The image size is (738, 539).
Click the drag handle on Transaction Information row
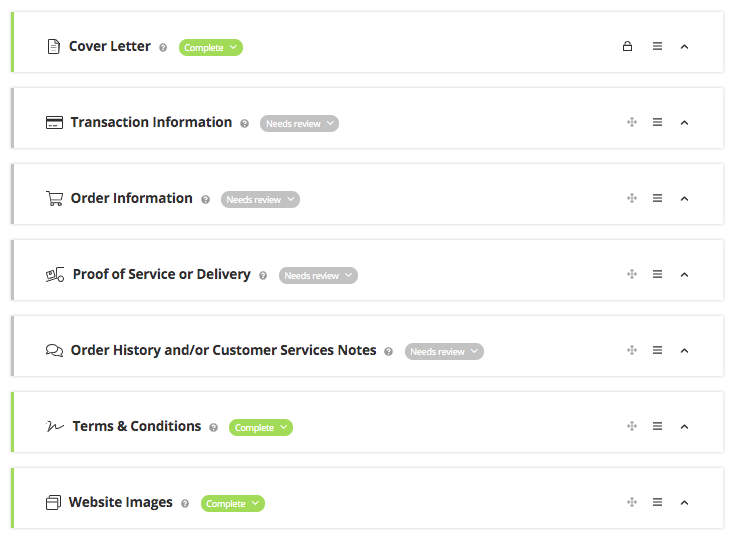pos(632,122)
